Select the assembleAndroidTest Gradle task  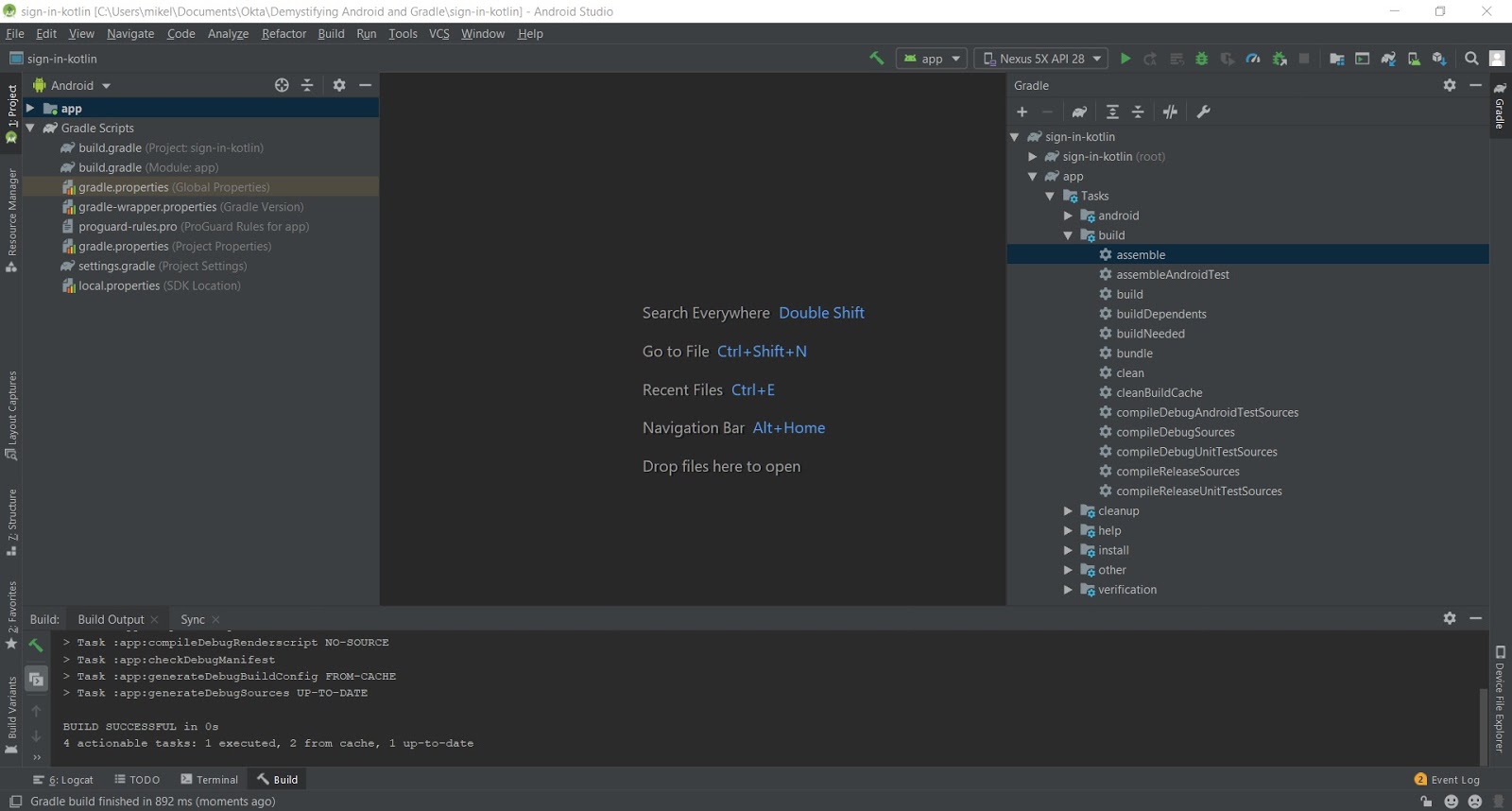click(x=1173, y=274)
